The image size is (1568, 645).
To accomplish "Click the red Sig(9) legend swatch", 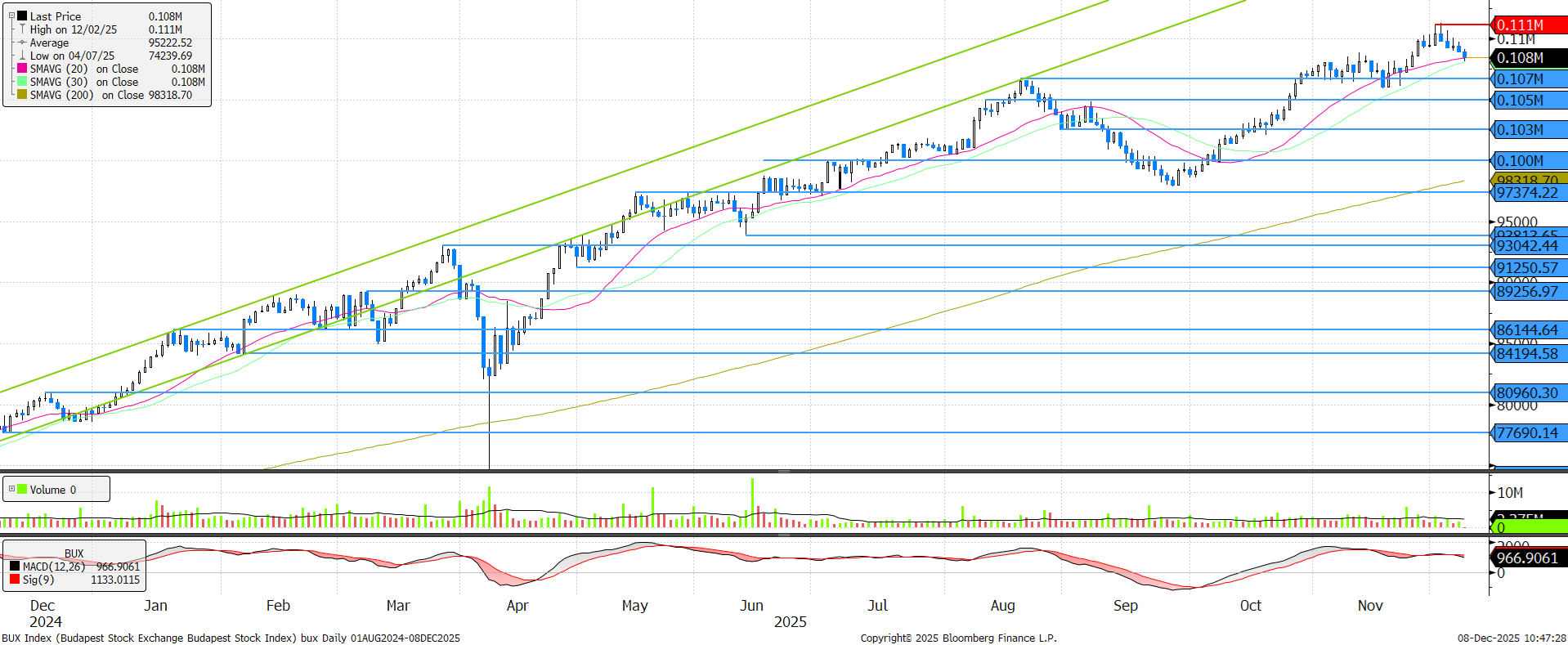I will pos(15,580).
